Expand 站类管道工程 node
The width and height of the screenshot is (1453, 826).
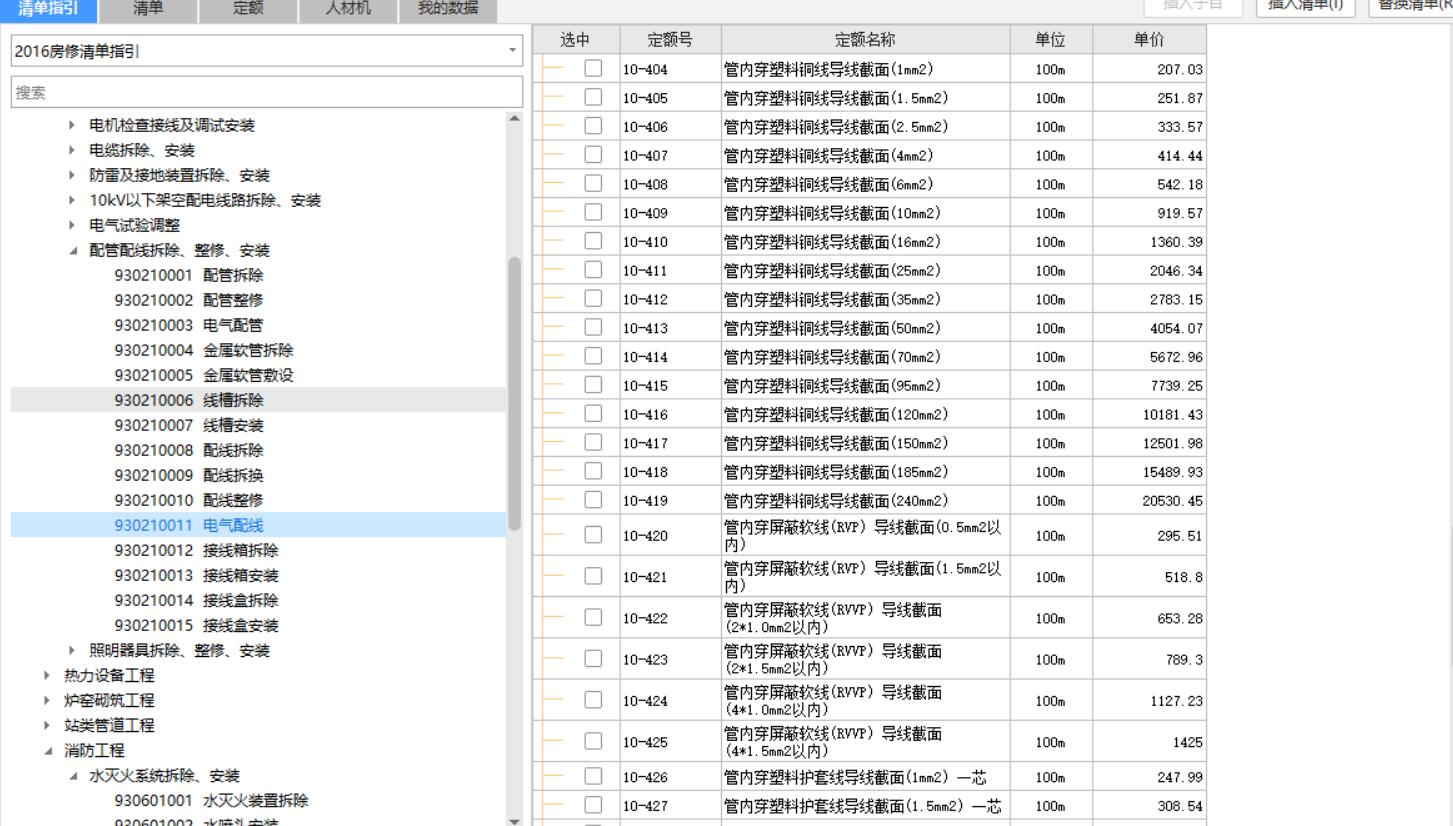(x=47, y=725)
